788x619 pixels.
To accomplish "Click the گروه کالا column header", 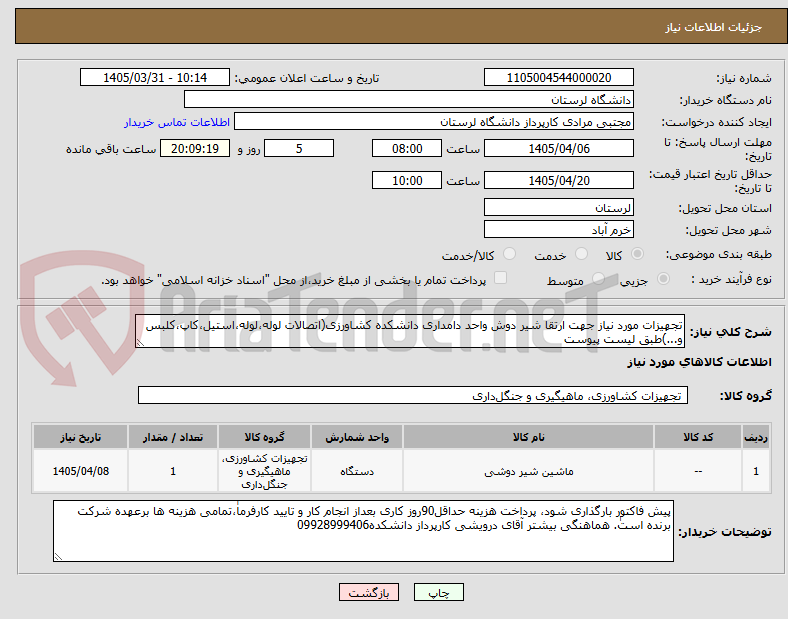I will 264,437.
